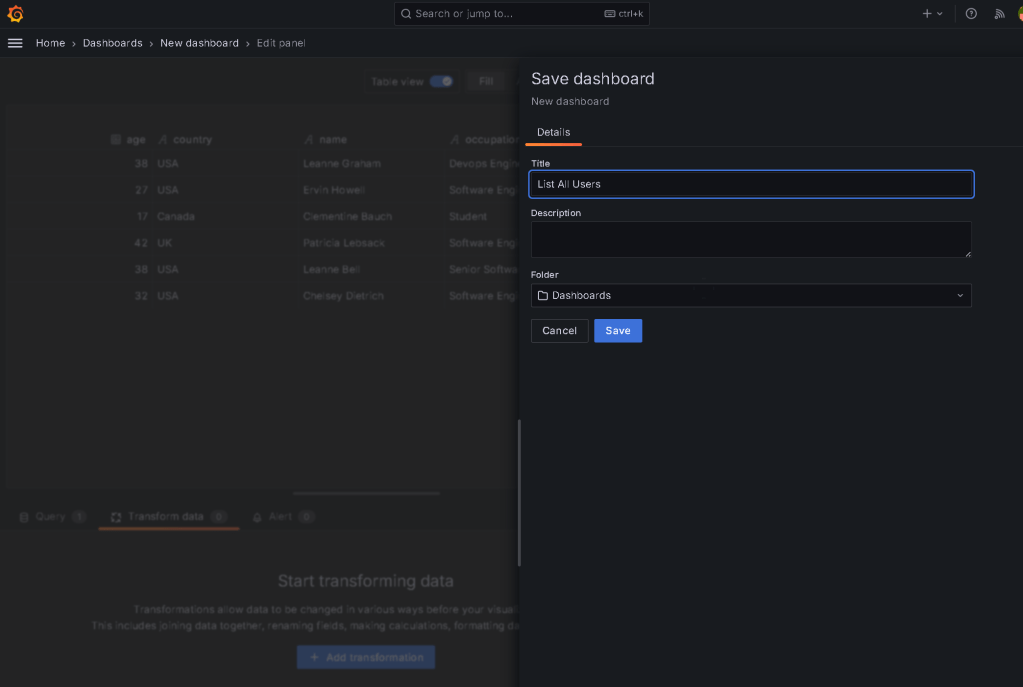Image resolution: width=1023 pixels, height=687 pixels.
Task: Click the Cancel button
Action: click(559, 331)
